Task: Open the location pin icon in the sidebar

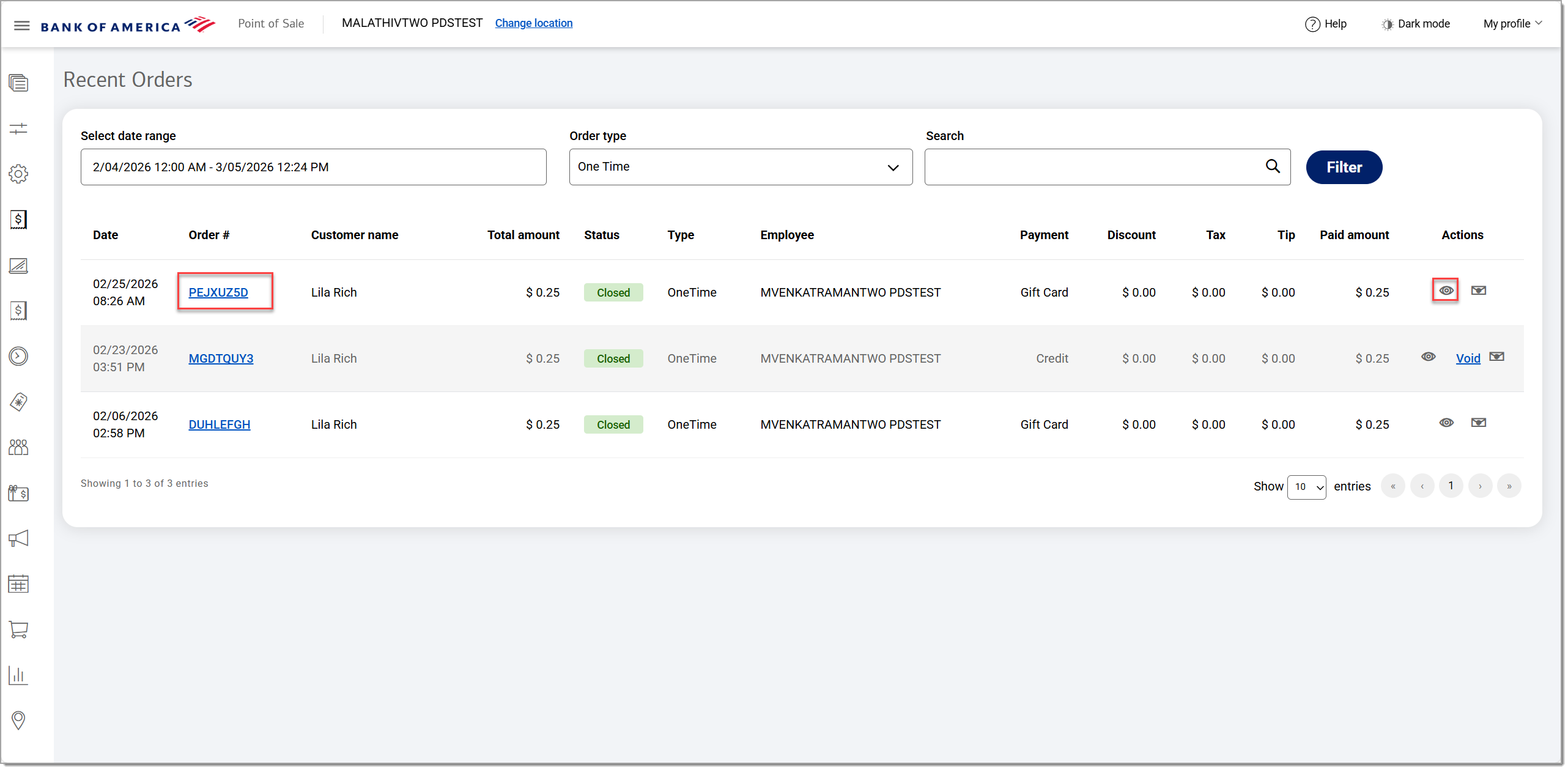Action: point(18,720)
